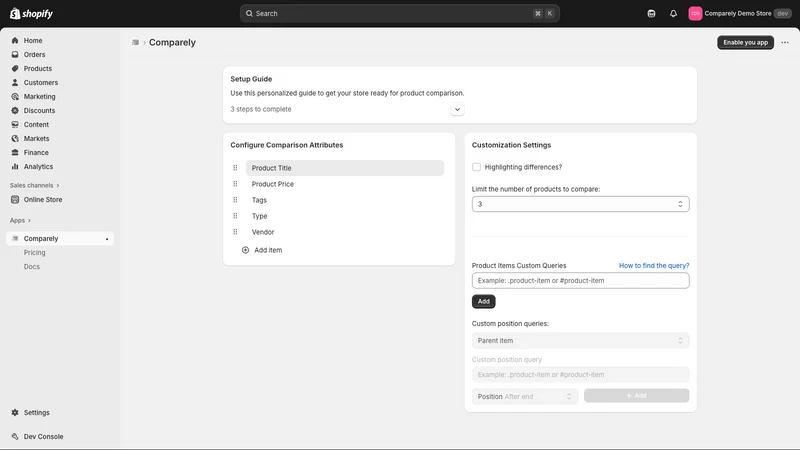The height and width of the screenshot is (450, 800).
Task: Click the notifications bell icon
Action: [x=673, y=14]
